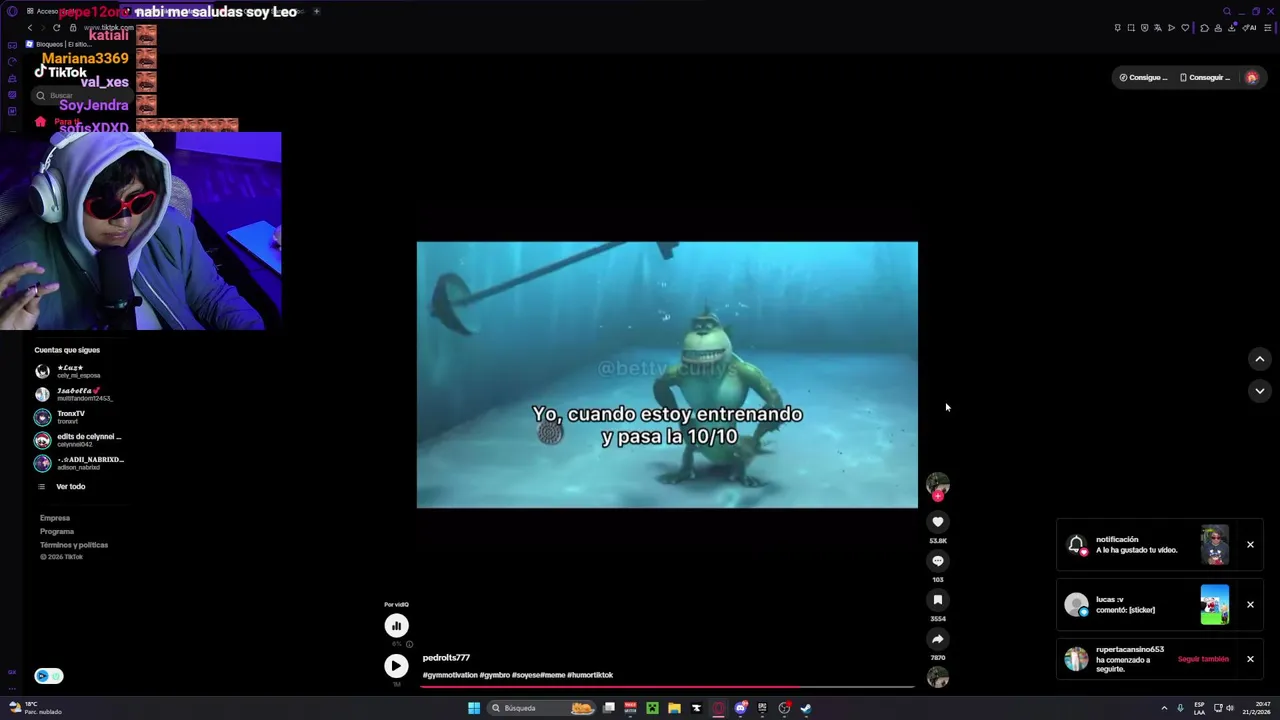Click the 'Conseguir ...' app button
Screen dimensions: 1280x720
click(x=1205, y=77)
